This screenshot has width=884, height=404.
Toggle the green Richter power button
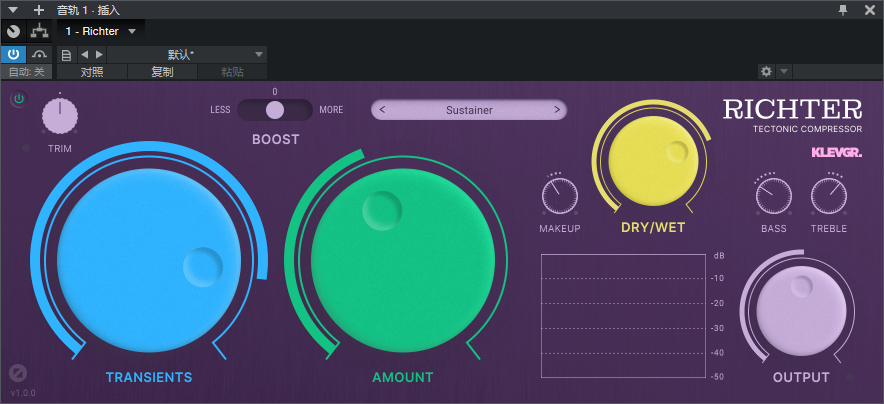click(19, 100)
